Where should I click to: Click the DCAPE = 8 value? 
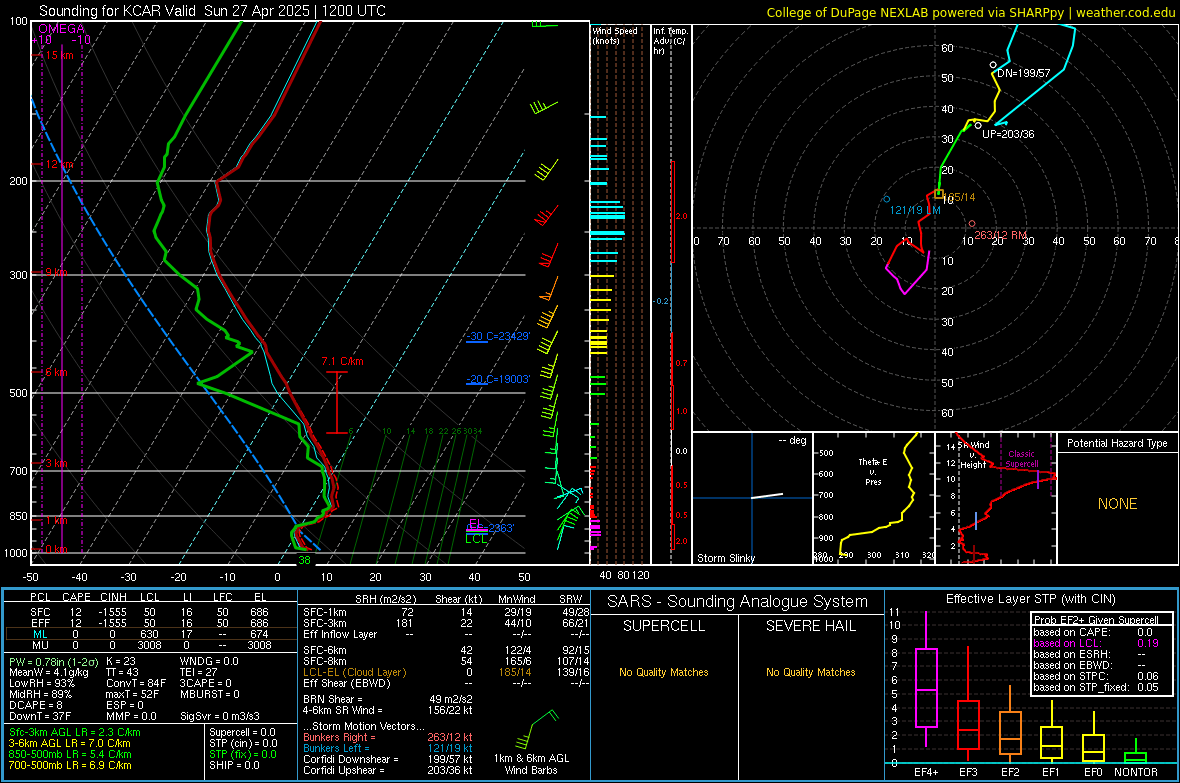pyautogui.click(x=35, y=705)
